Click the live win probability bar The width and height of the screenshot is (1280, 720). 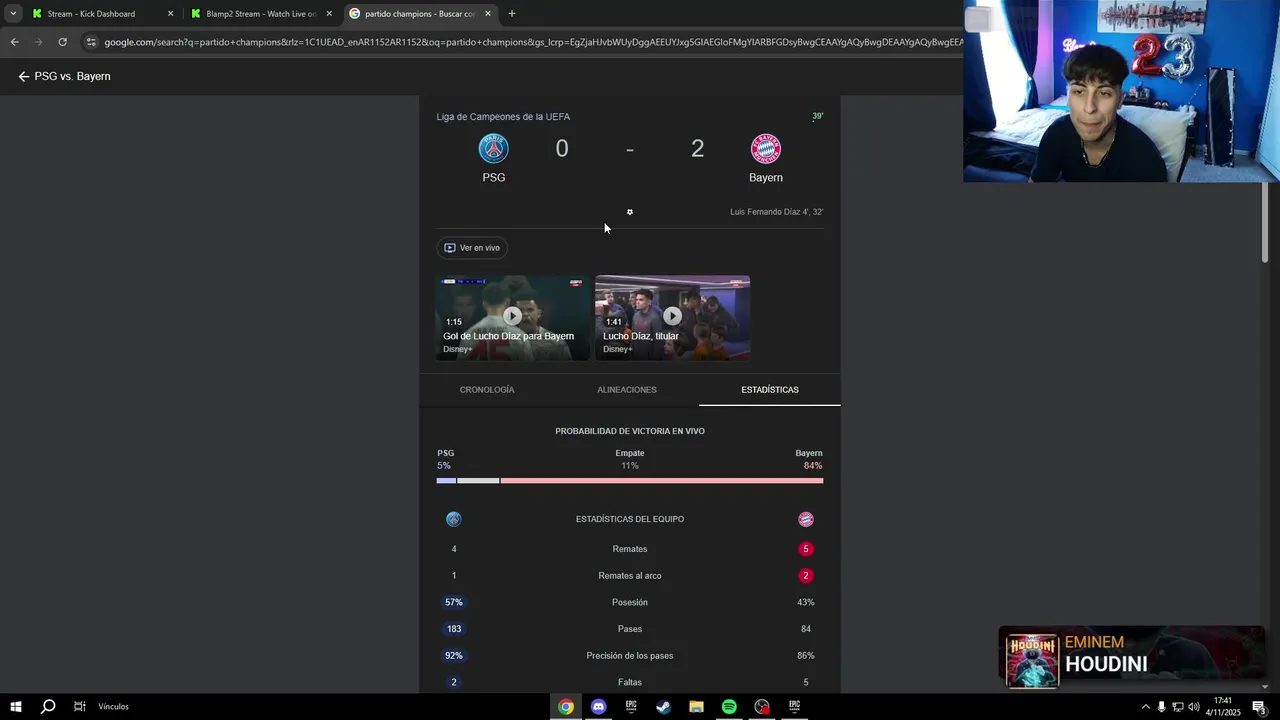pos(630,481)
